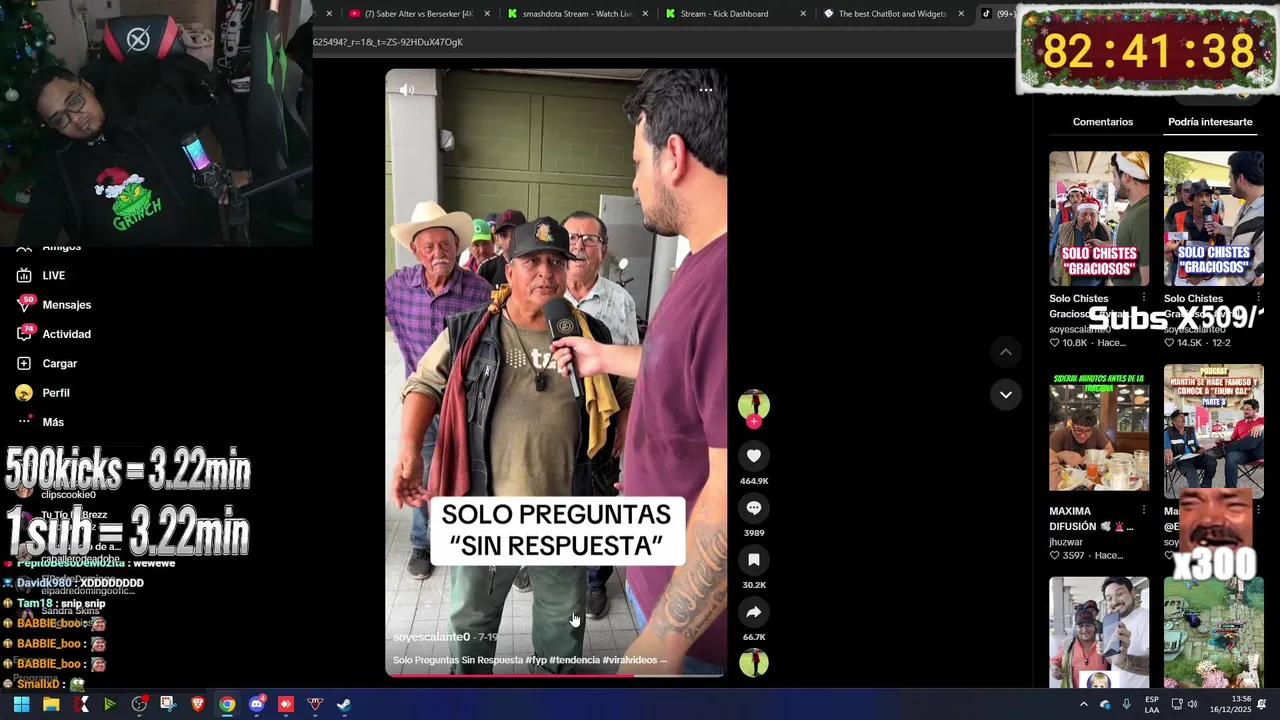1280x720 pixels.
Task: Open Discord from the taskbar
Action: pyautogui.click(x=257, y=704)
